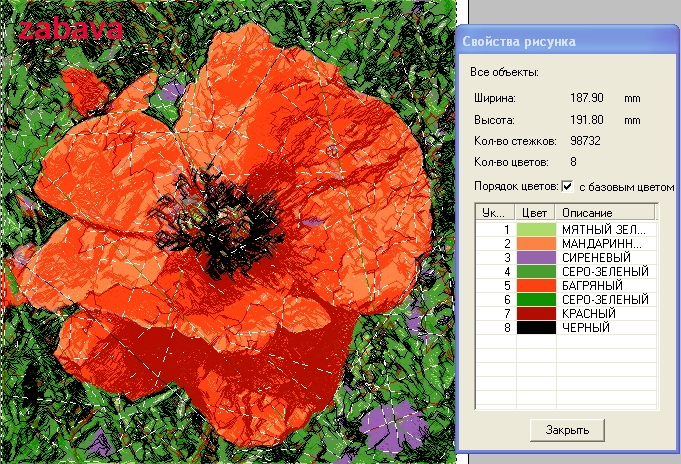The image size is (681, 464).
Task: Pick the dark red swatch in row 7
Action: (x=536, y=313)
